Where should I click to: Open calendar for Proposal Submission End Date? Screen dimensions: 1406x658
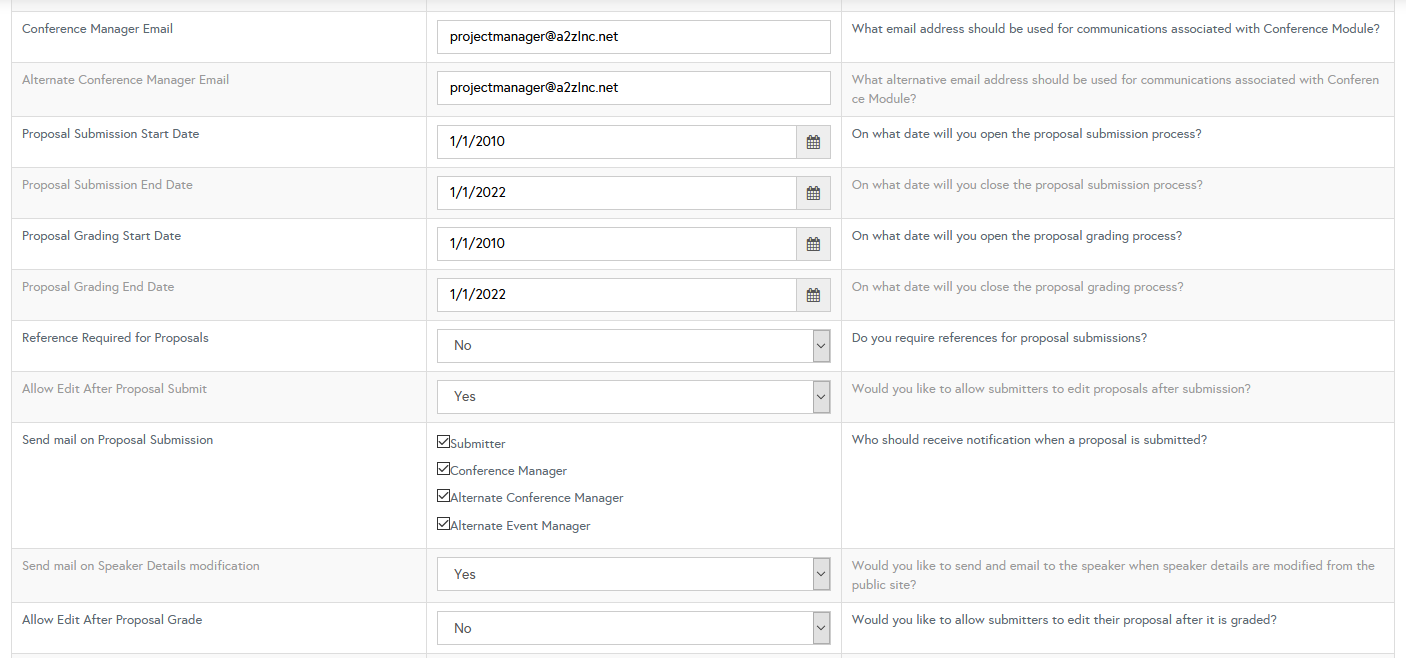pos(813,193)
